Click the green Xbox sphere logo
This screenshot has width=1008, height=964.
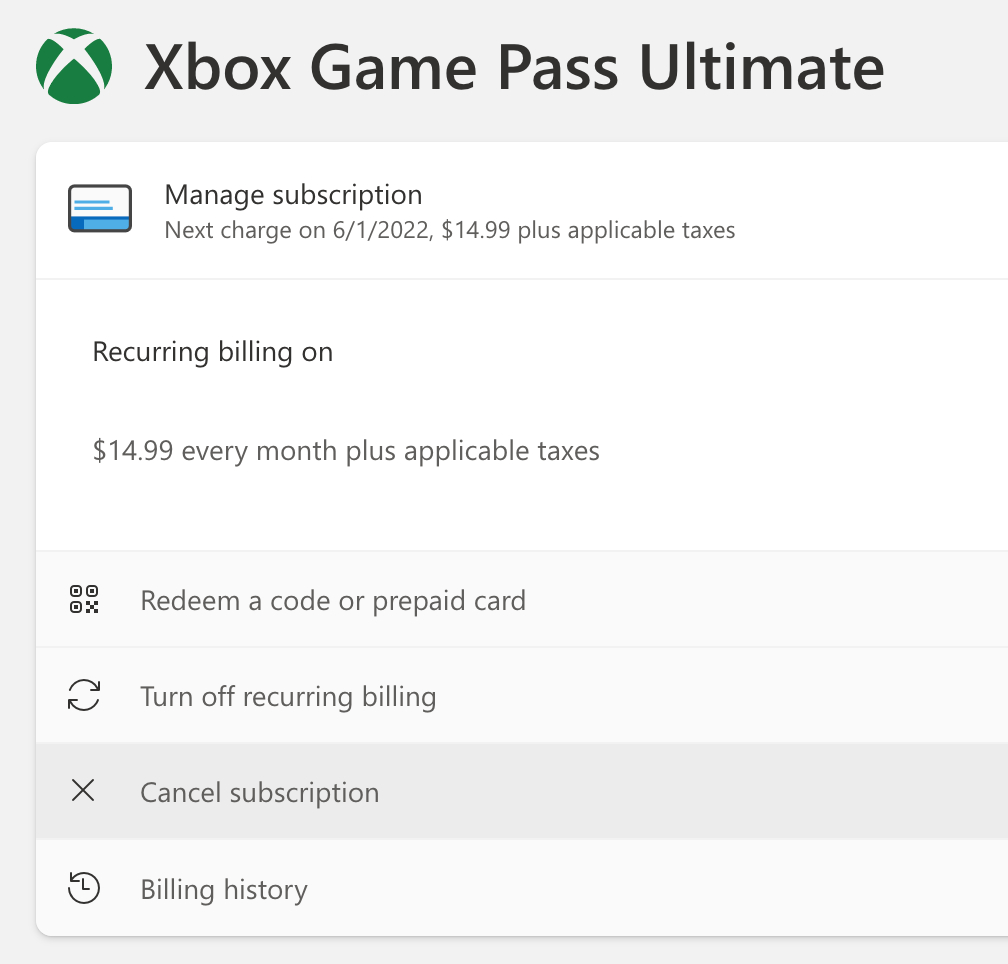click(x=72, y=64)
